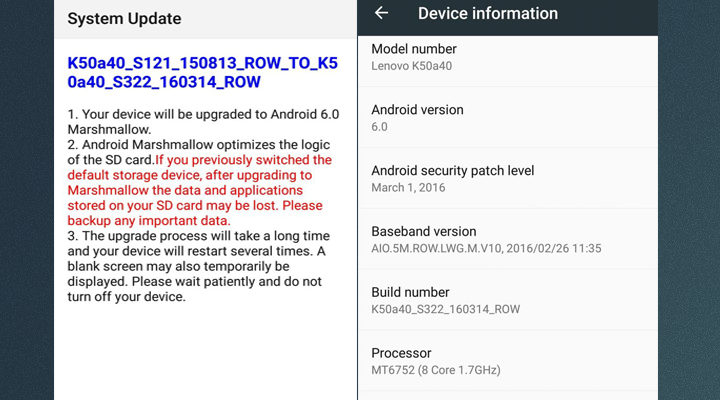This screenshot has height=400, width=720.
Task: Click the note about upgrade taking long
Action: coord(194,266)
